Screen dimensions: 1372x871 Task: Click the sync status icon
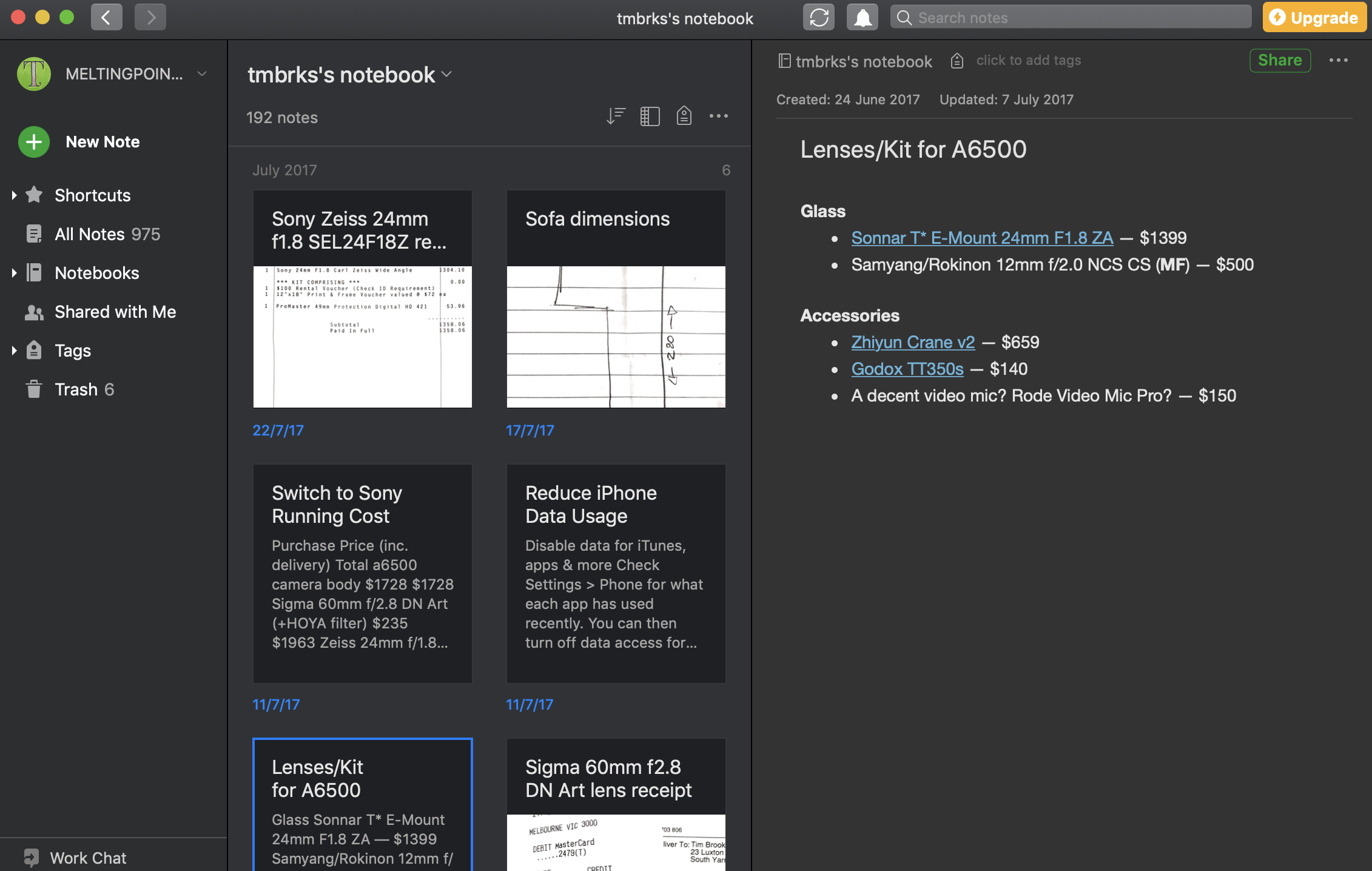coord(819,17)
